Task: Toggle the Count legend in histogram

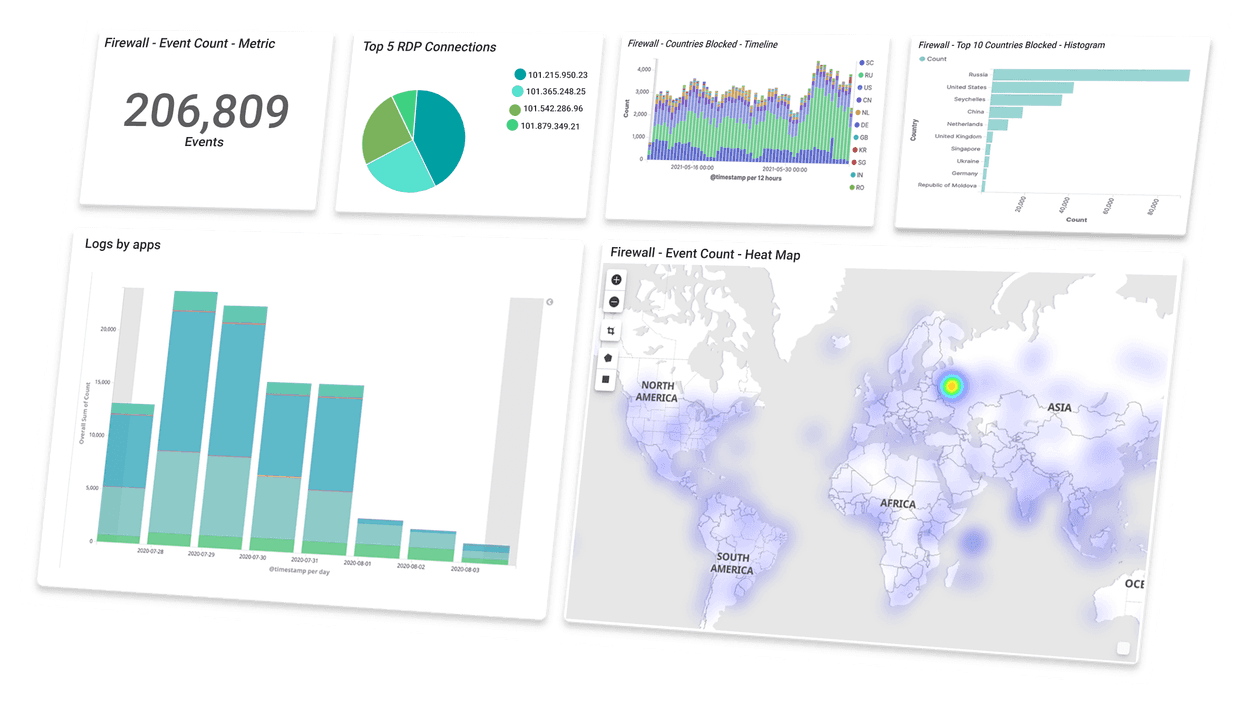Action: [x=932, y=59]
